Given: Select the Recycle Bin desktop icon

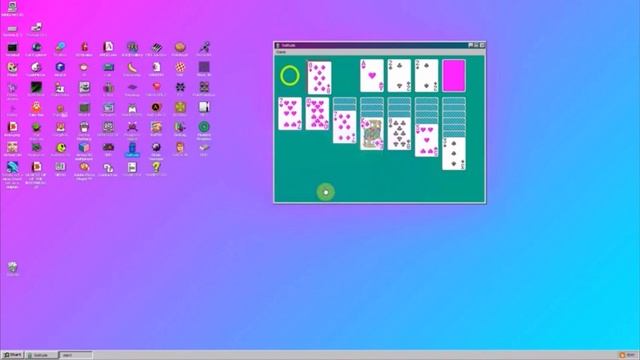Looking at the screenshot, I should pos(12,269).
